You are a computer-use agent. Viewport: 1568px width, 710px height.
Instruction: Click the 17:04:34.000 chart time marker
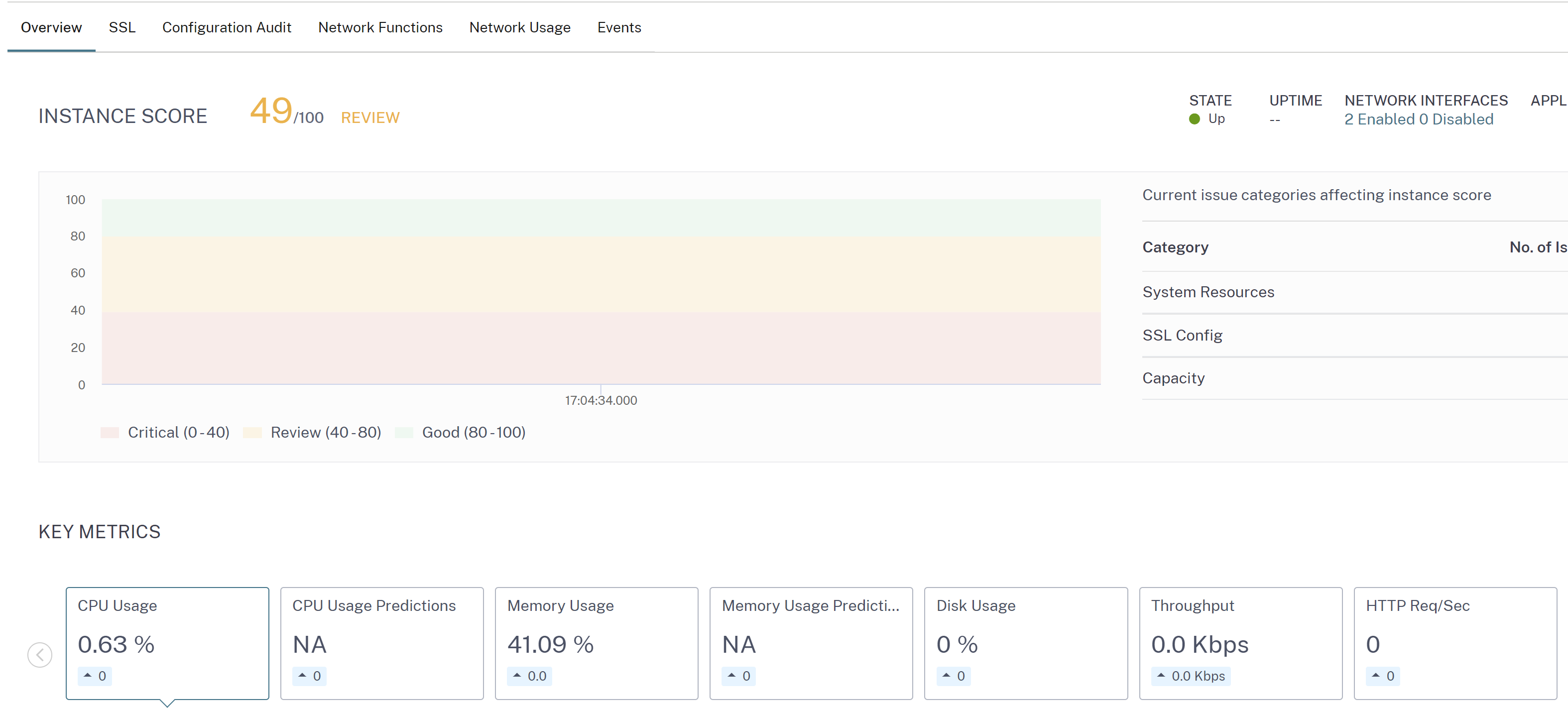(x=601, y=400)
